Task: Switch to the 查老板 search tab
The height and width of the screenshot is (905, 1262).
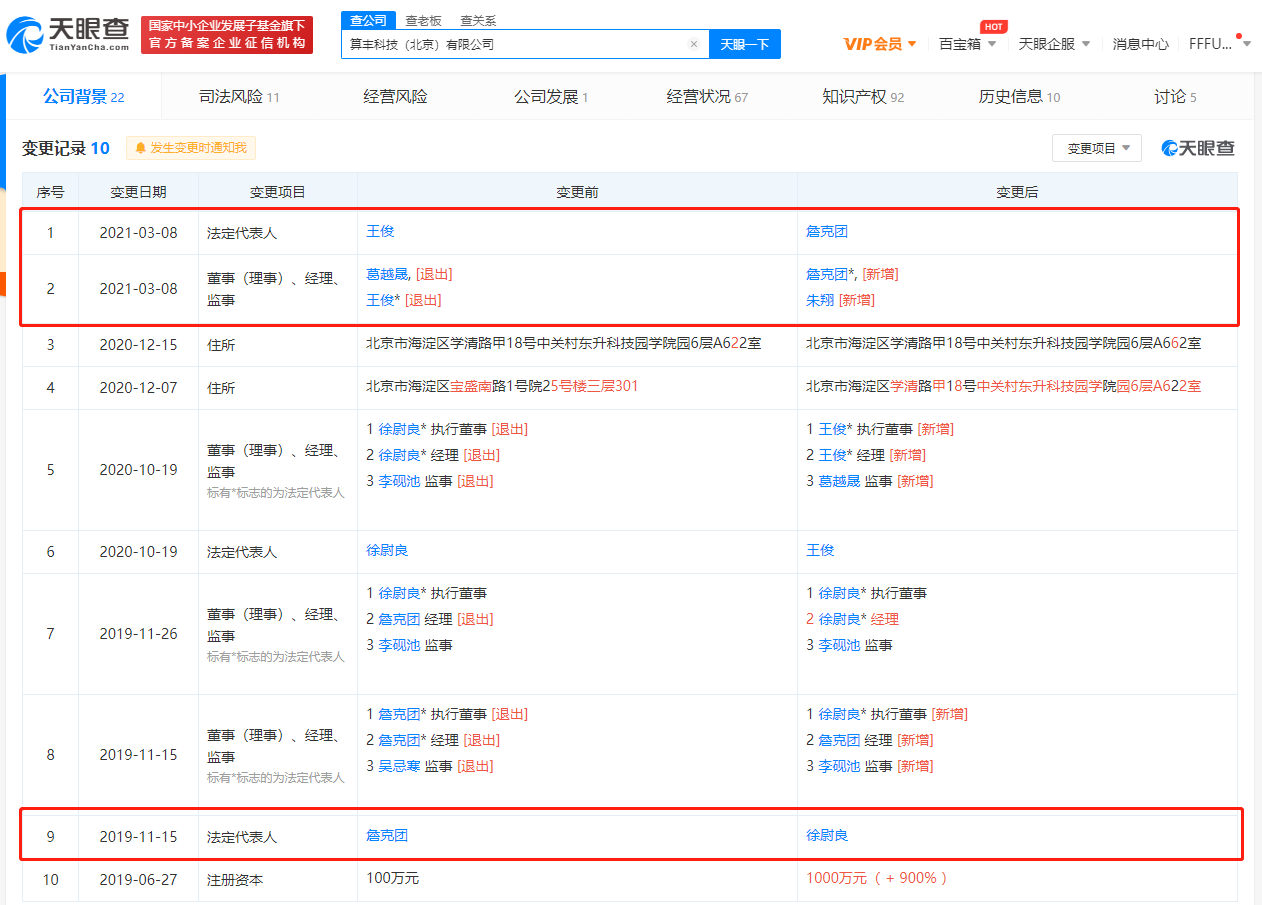Action: coord(421,19)
